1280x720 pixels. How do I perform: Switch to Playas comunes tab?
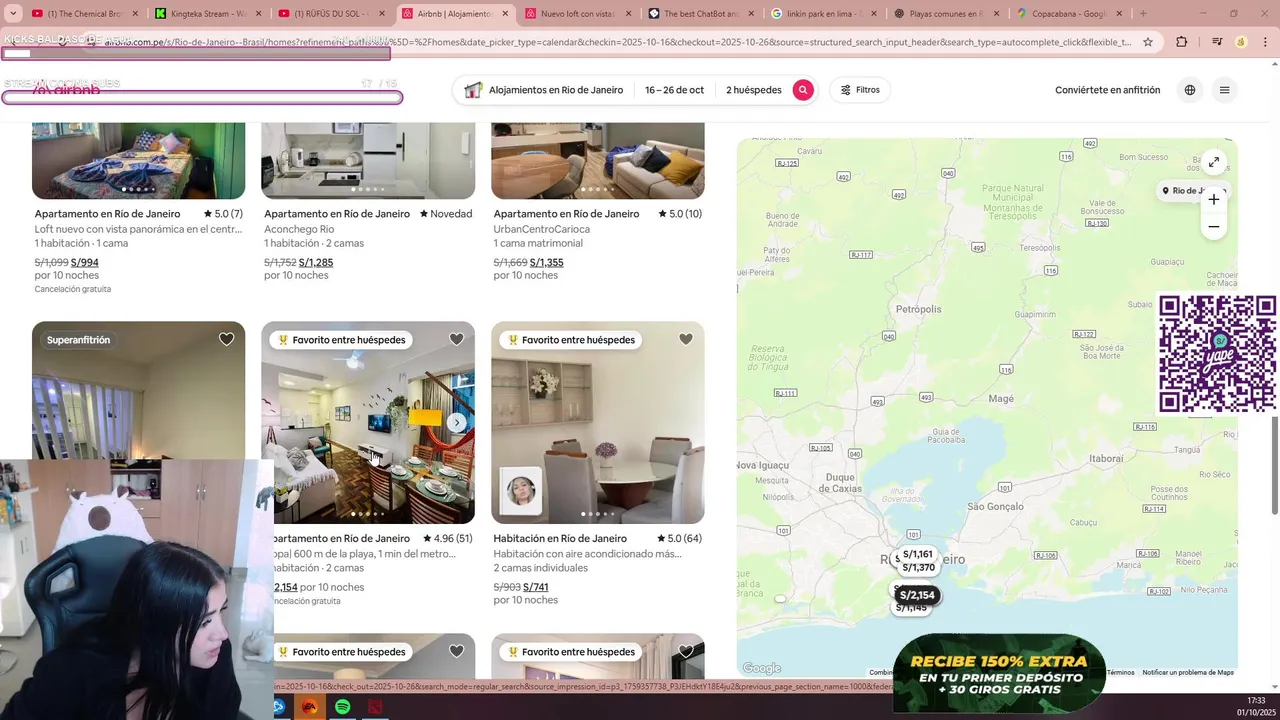point(946,14)
